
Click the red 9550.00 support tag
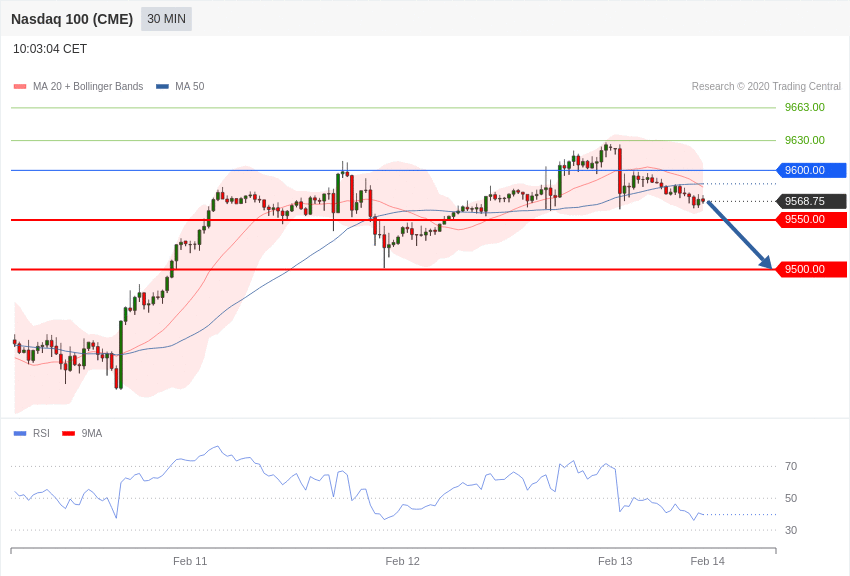(812, 219)
